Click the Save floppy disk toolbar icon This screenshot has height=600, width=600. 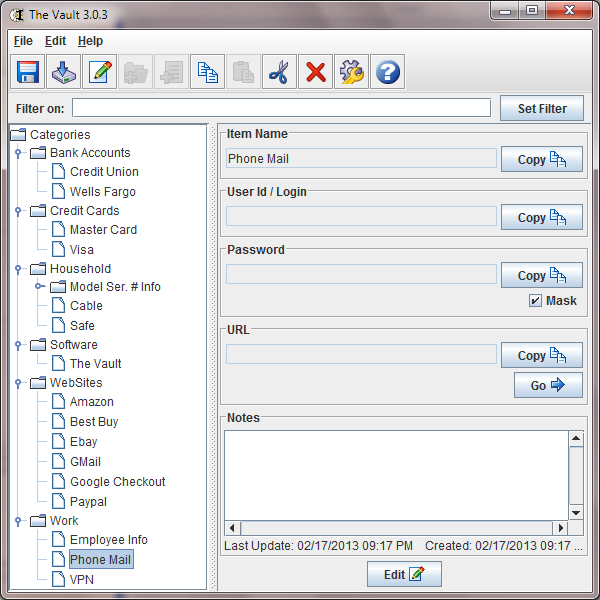tap(27, 72)
